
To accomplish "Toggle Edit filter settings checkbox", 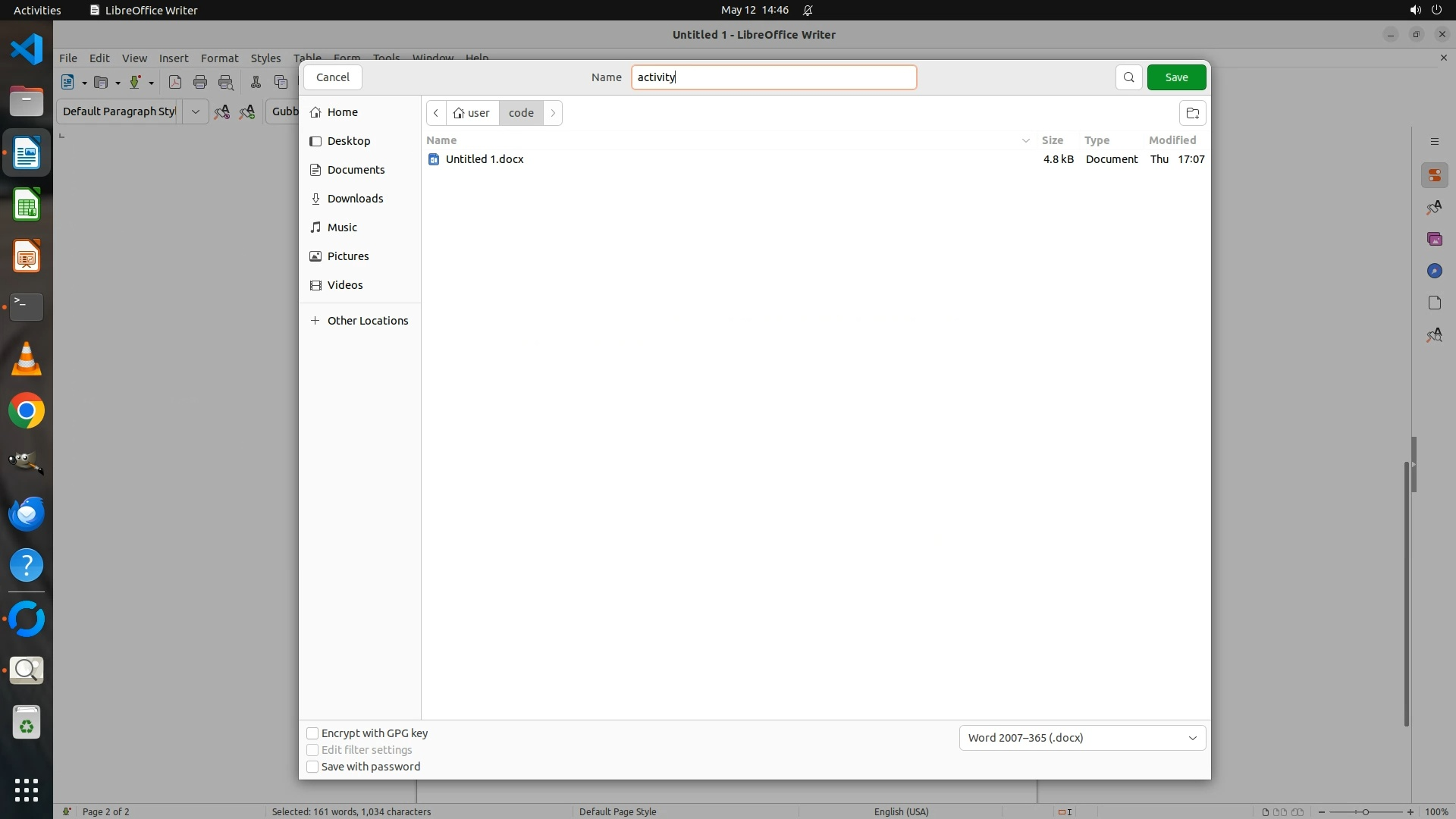I will point(312,750).
